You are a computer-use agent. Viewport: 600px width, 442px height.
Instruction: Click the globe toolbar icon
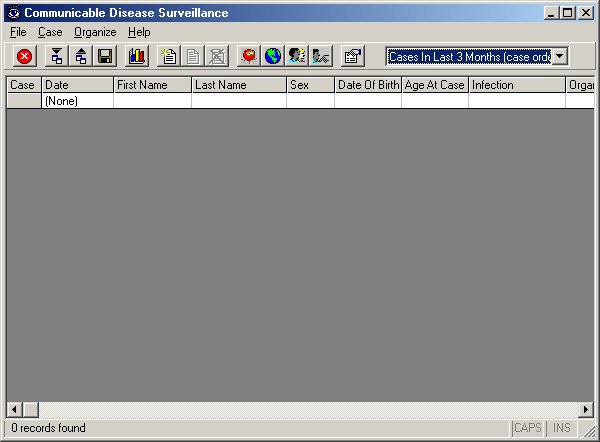[273, 57]
